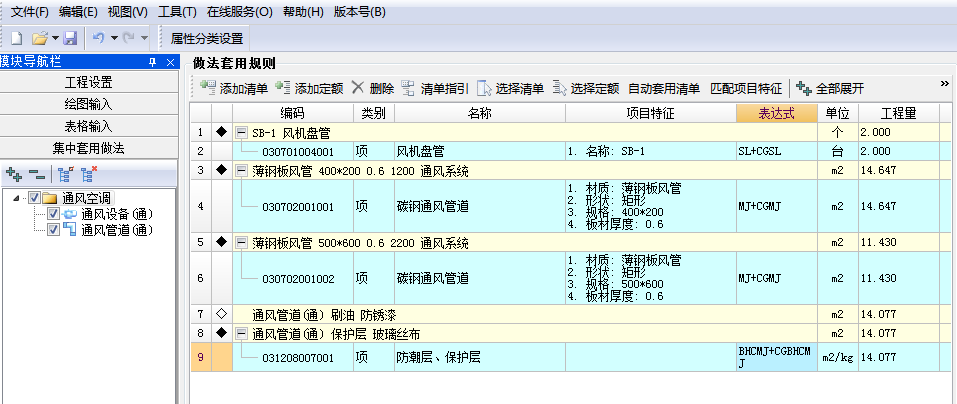Open the 帮助(H) menu
957x404 pixels.
(x=303, y=12)
